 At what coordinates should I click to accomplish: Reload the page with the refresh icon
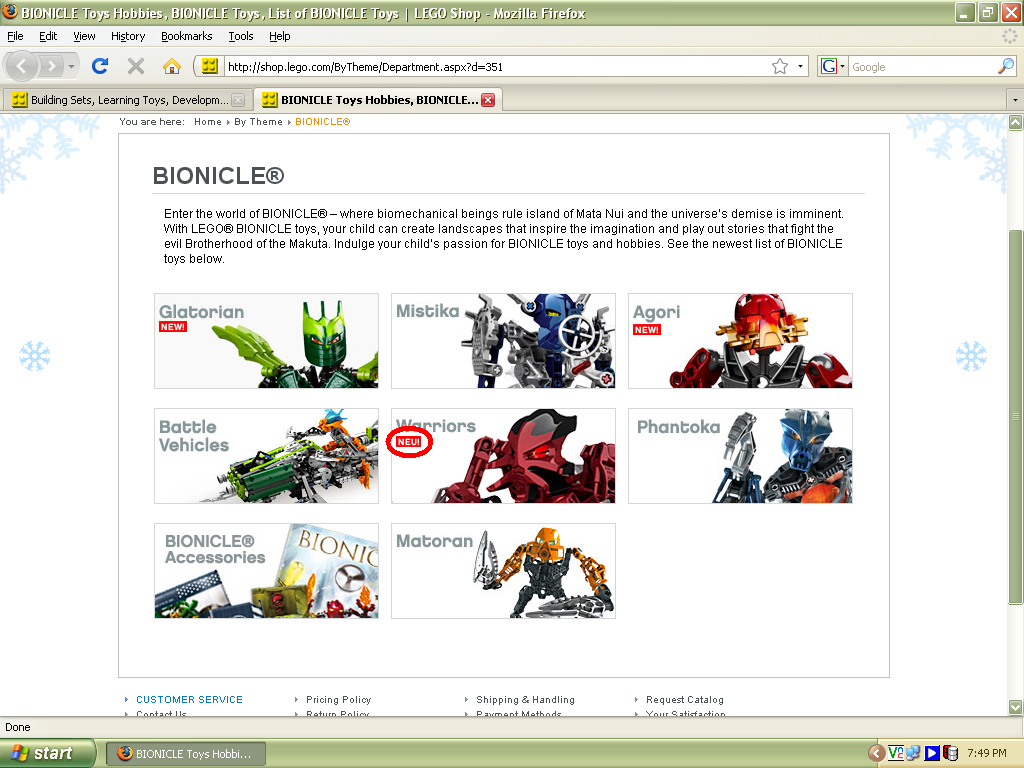coord(100,66)
